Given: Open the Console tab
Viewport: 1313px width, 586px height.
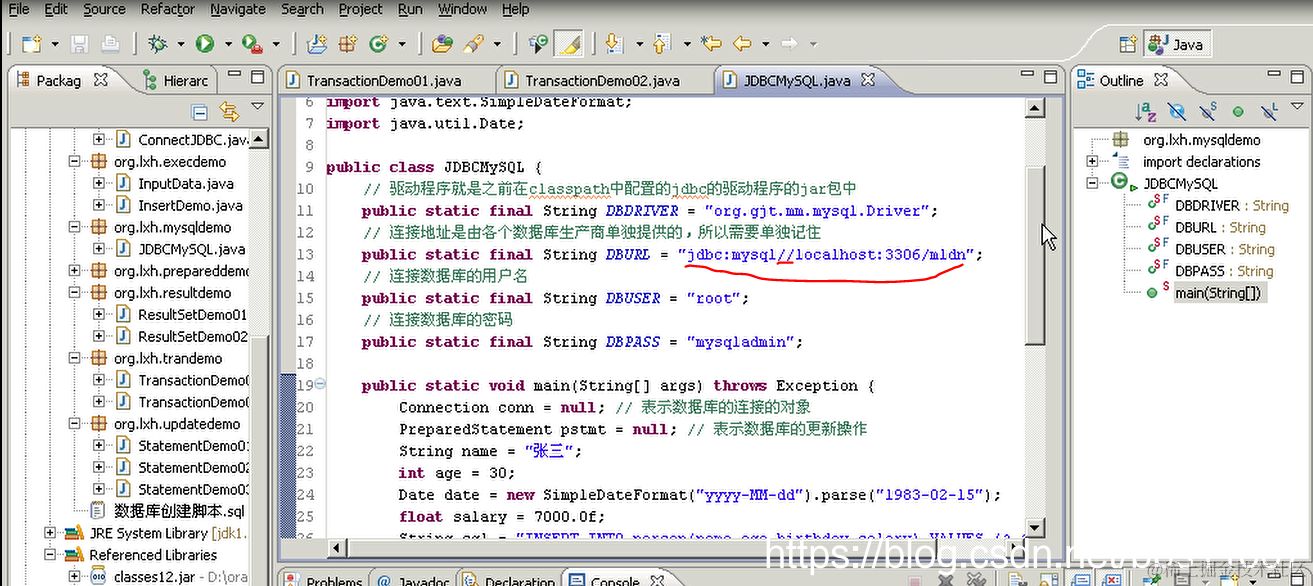Looking at the screenshot, I should pos(614,580).
